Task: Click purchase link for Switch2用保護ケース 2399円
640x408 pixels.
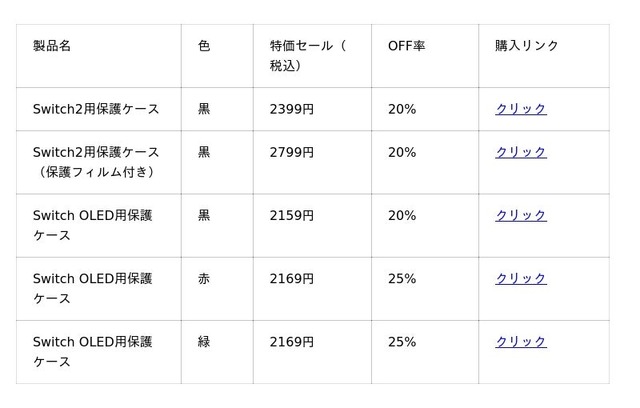Action: 520,109
